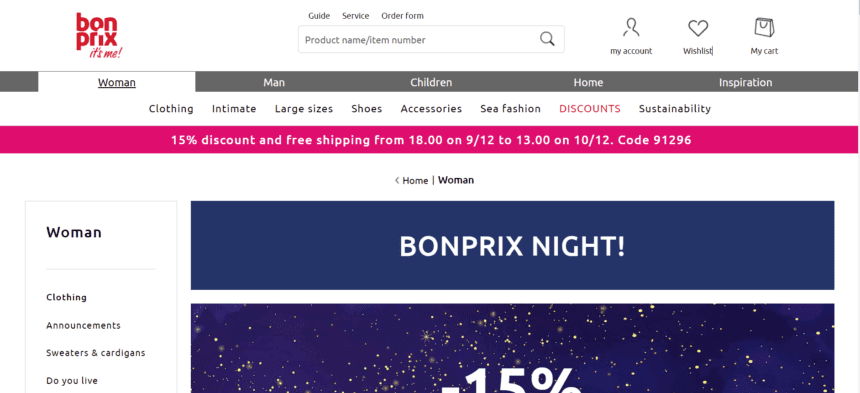Open the Sea fashion menu

point(510,109)
